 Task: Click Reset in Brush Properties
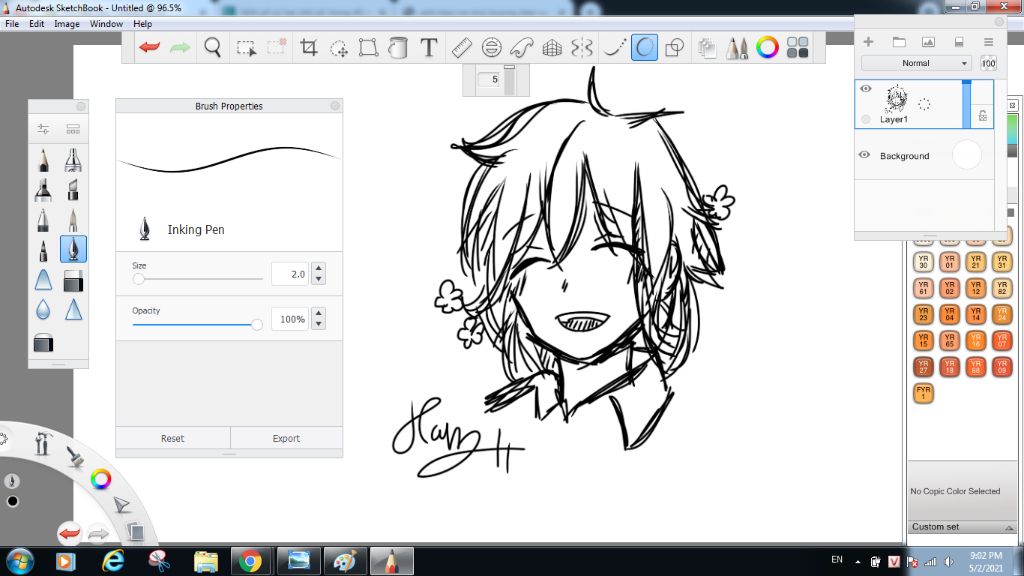click(x=173, y=438)
